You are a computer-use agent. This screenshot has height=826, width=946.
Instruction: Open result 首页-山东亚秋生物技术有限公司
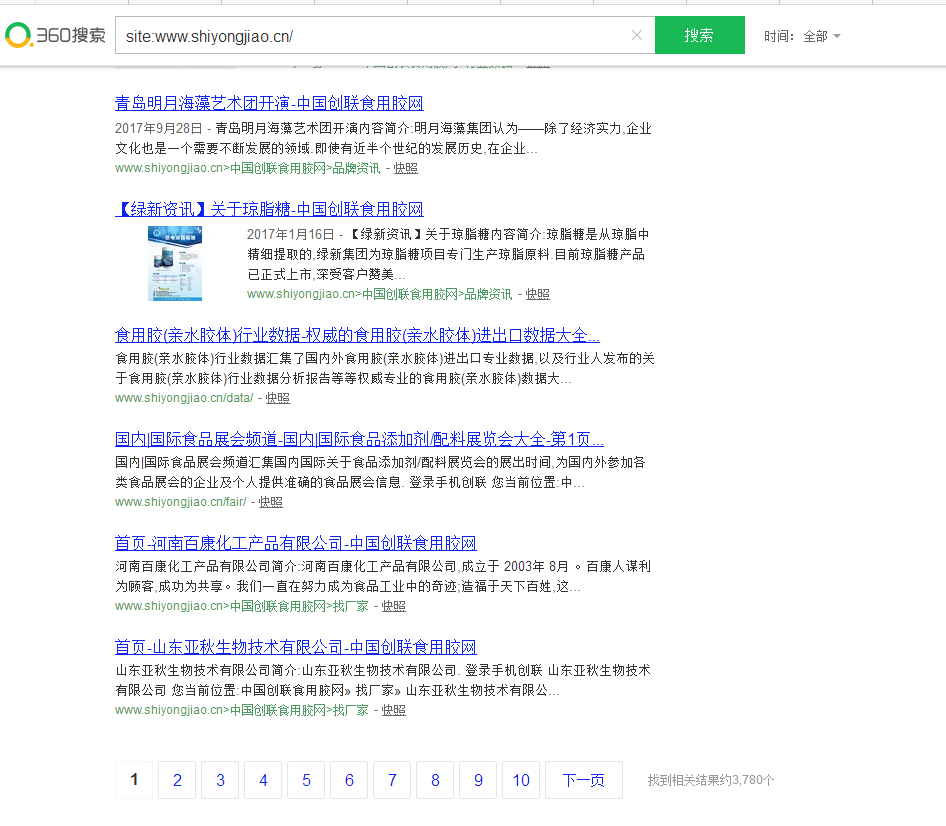pyautogui.click(x=296, y=647)
